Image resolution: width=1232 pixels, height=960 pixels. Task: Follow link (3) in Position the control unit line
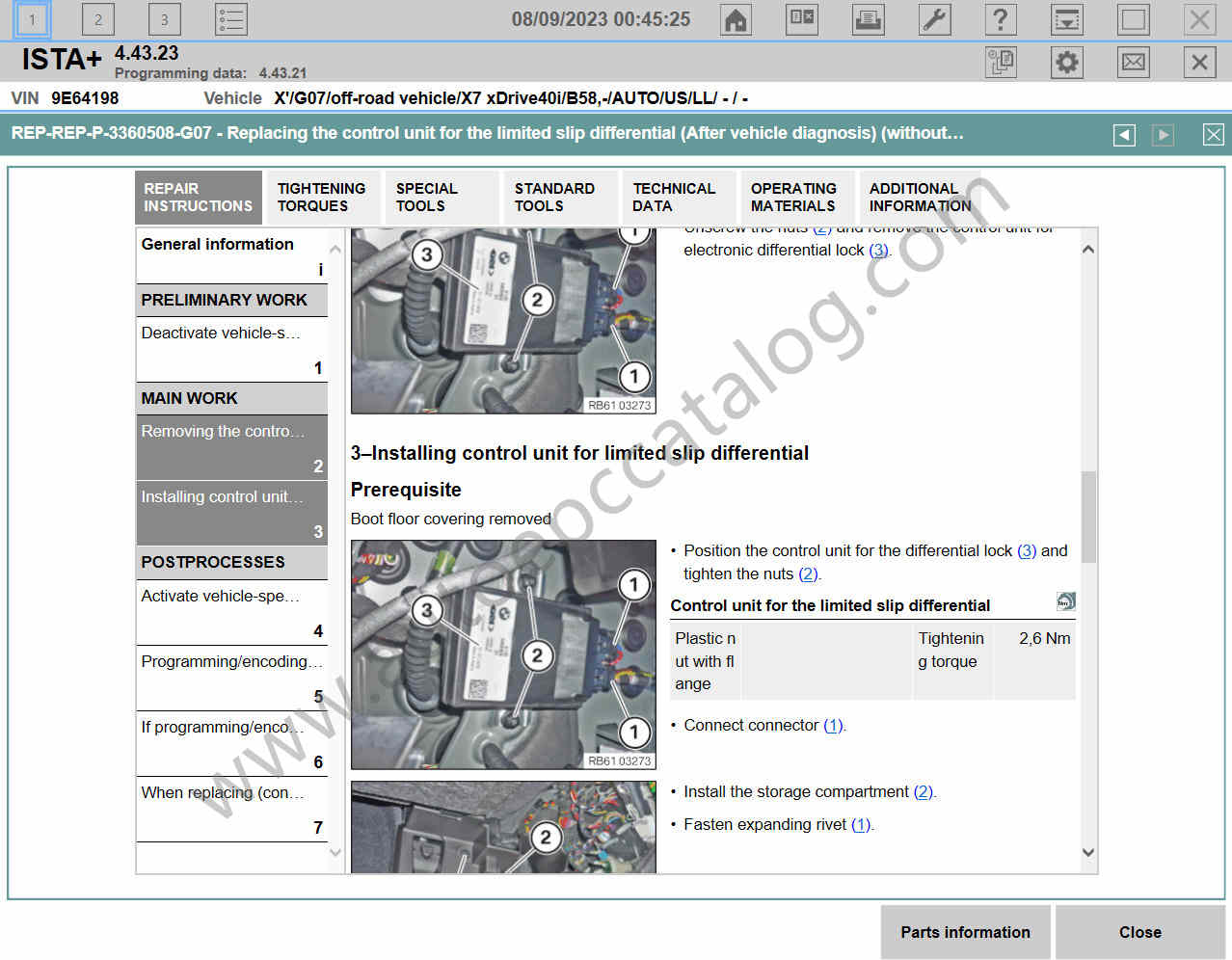(x=1027, y=550)
